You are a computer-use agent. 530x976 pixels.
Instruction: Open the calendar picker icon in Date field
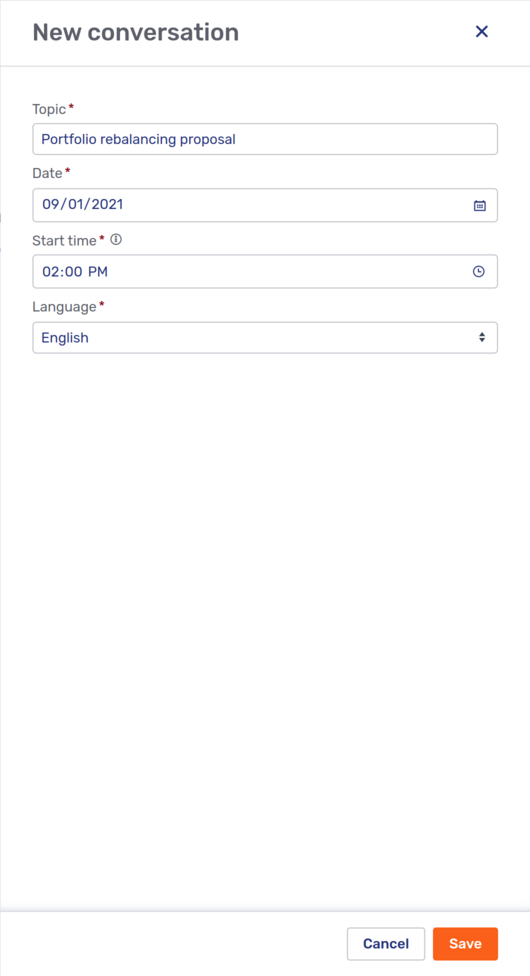[480, 205]
